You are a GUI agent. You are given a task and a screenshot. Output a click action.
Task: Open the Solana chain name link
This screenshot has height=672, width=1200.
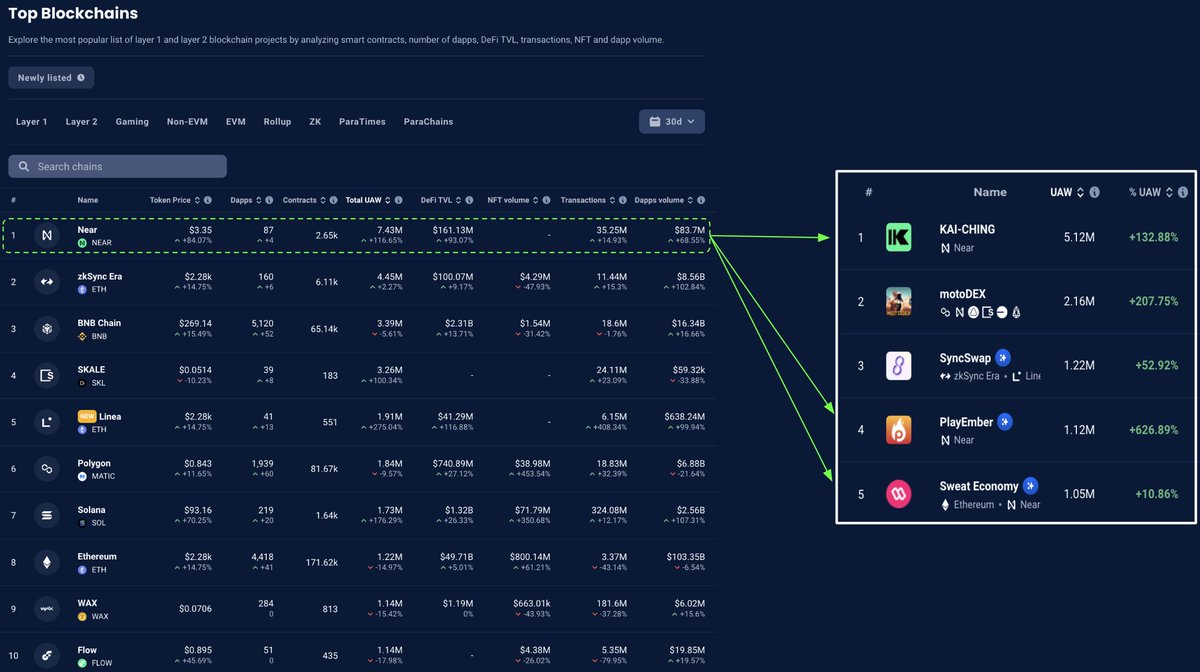92,510
